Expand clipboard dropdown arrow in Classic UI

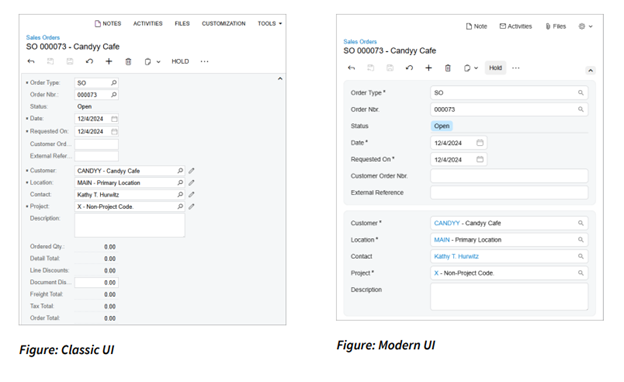point(158,62)
